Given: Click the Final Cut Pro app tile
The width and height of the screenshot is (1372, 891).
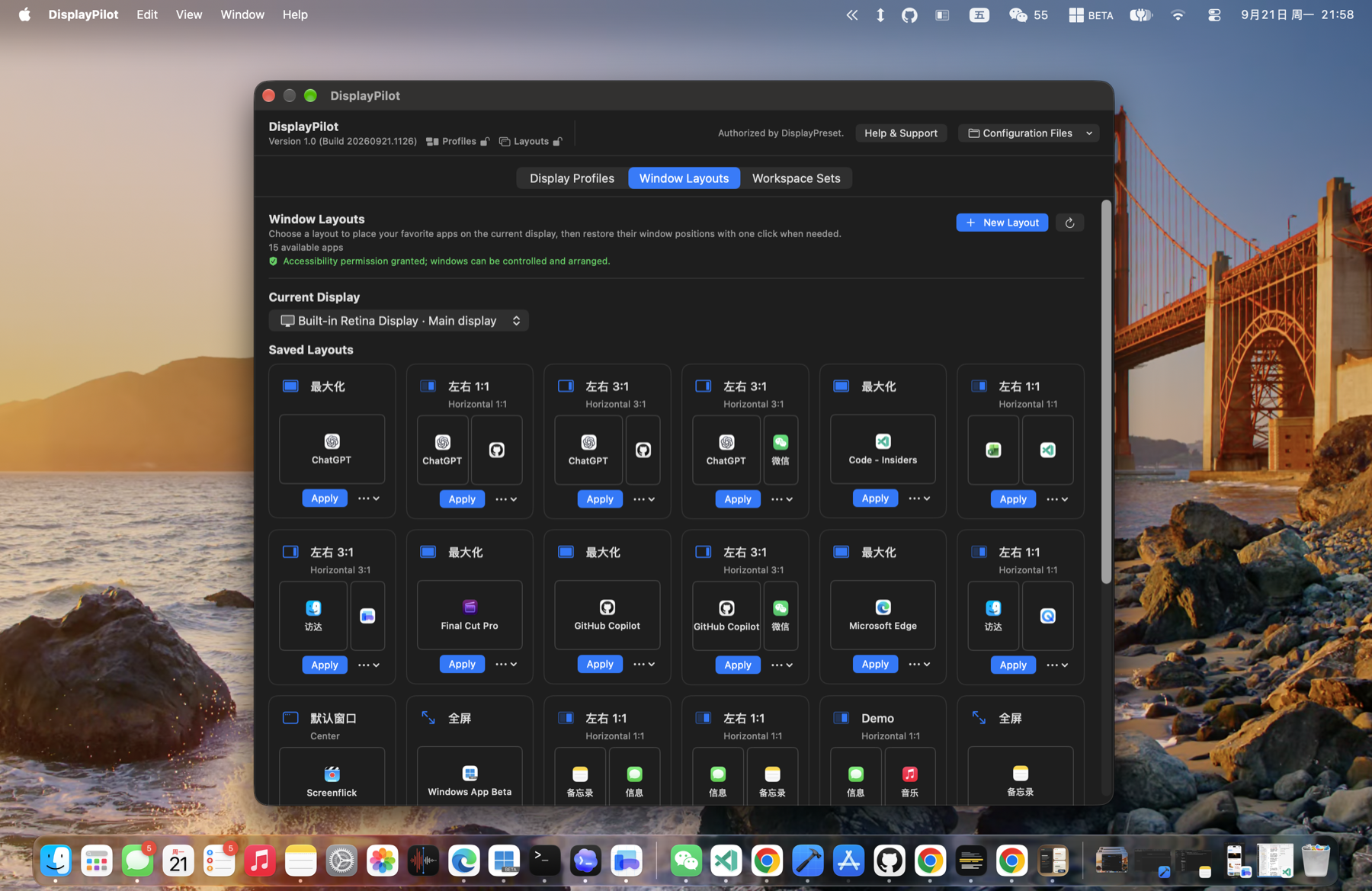Looking at the screenshot, I should tap(470, 615).
